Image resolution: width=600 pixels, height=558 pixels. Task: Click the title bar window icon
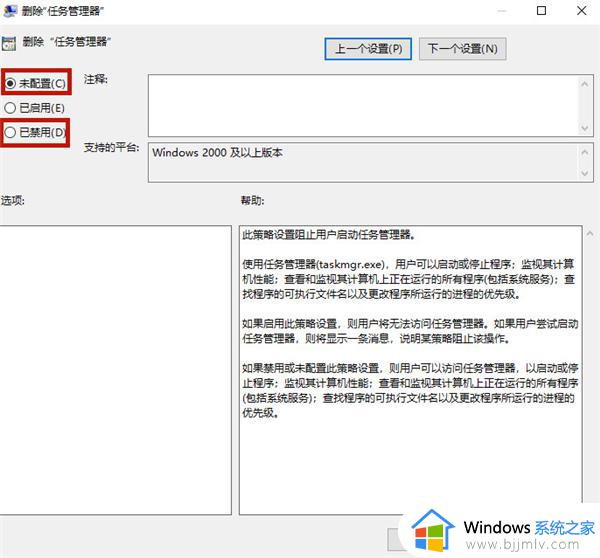[10, 11]
